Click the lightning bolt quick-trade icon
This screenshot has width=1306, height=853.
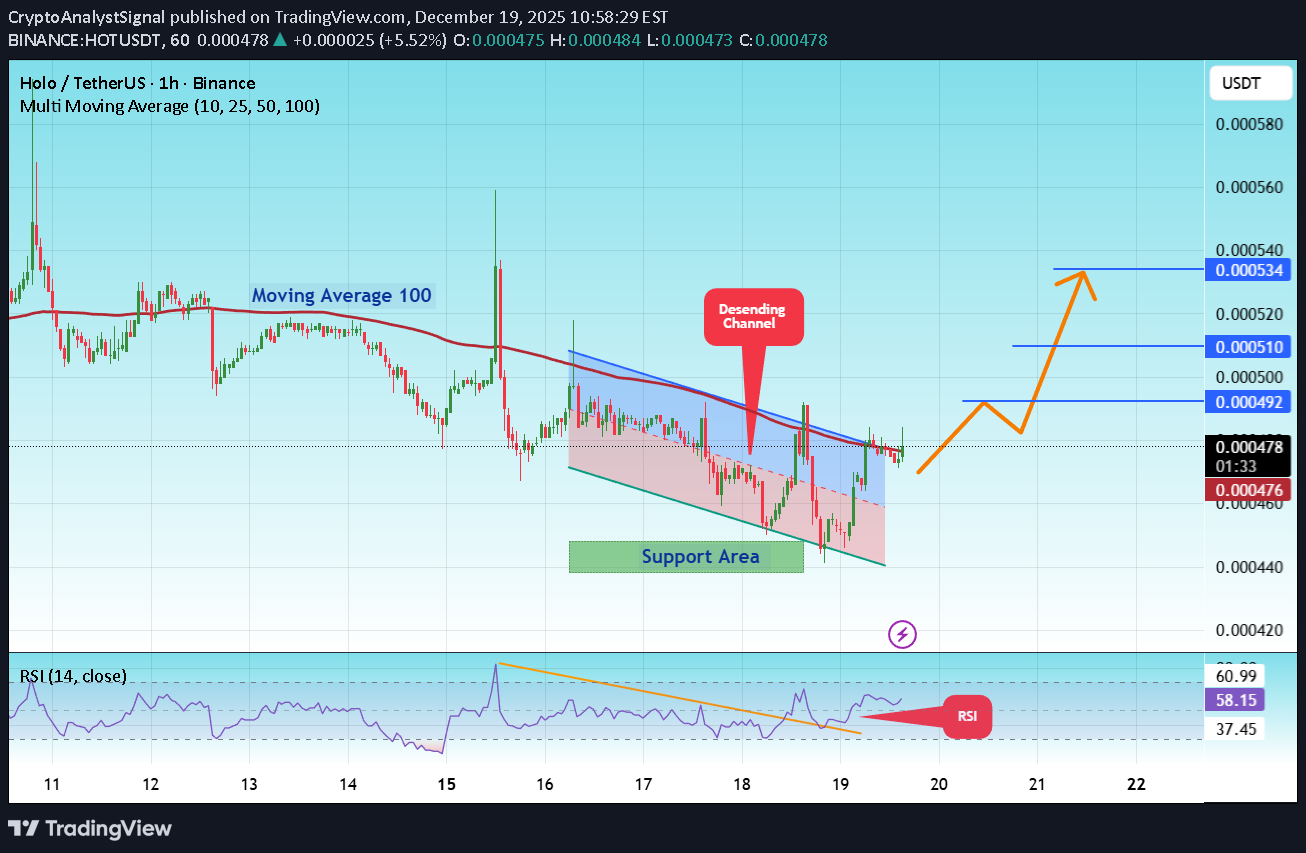click(x=901, y=635)
